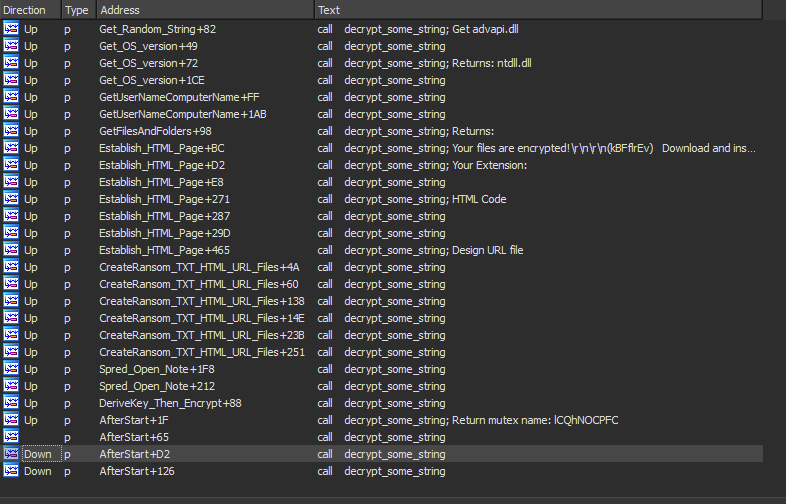Click xref icon for Get_Random_String+82 row
The image size is (786, 504).
click(11, 29)
